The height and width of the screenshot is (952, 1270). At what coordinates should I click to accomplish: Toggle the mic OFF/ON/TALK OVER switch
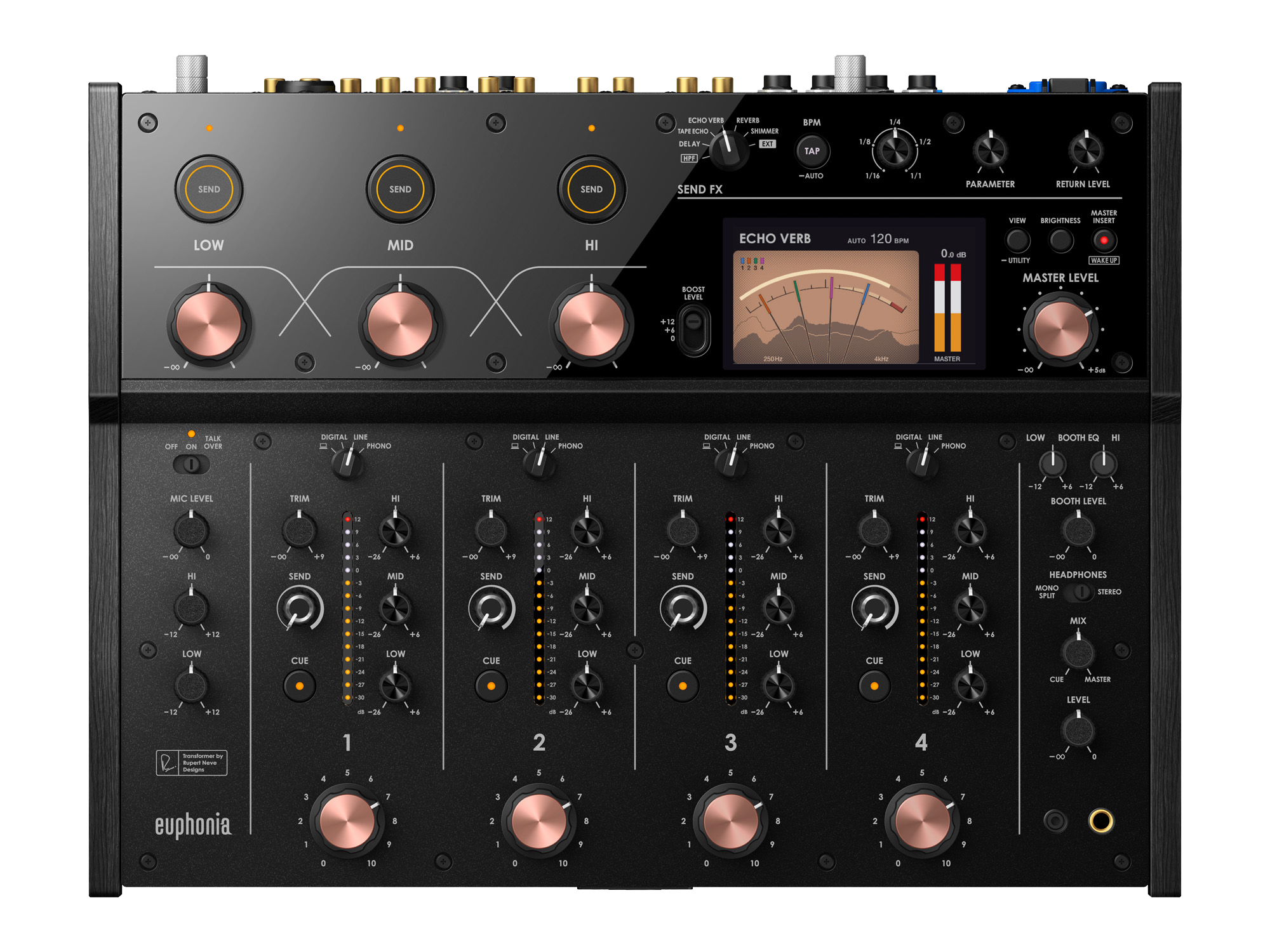coord(191,465)
